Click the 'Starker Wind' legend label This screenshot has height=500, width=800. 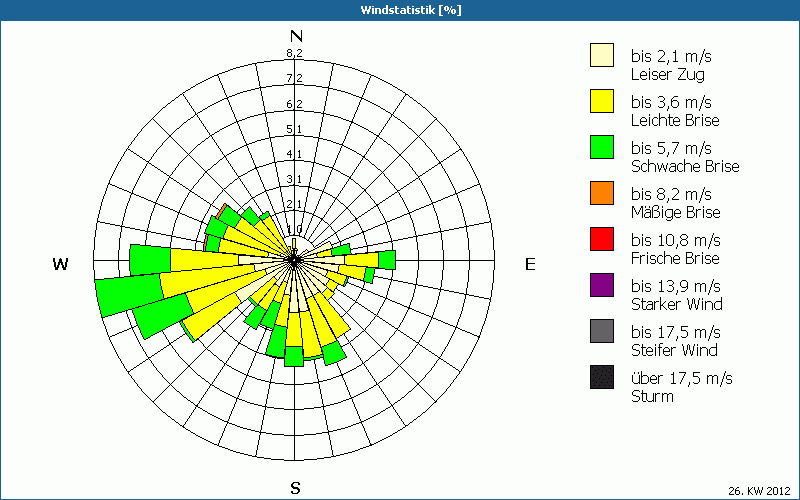tap(677, 304)
